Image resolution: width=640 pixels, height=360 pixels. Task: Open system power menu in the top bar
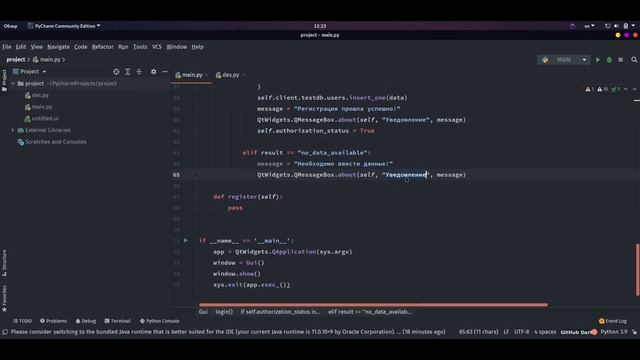coord(628,26)
